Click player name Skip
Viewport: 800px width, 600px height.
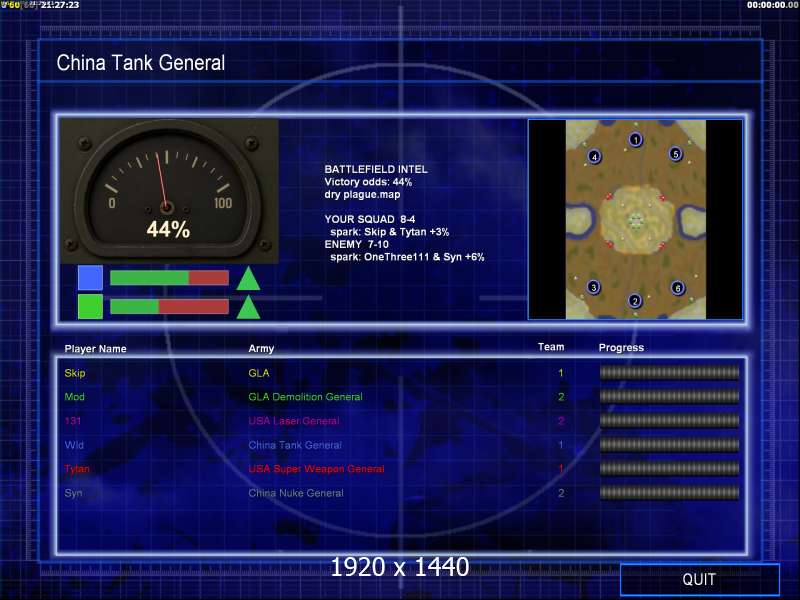75,373
